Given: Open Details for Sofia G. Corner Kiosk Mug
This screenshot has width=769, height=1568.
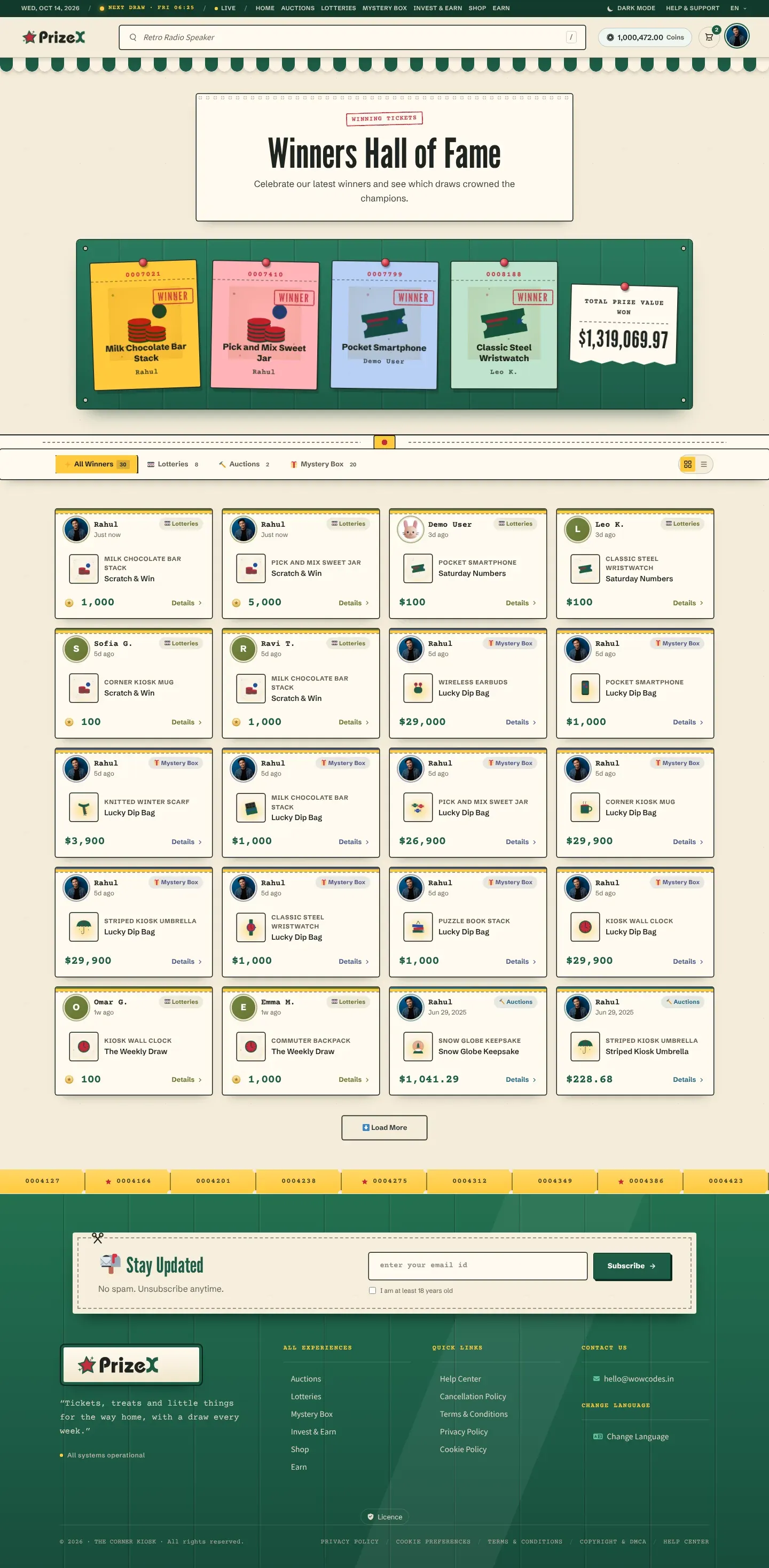Looking at the screenshot, I should pyautogui.click(x=186, y=722).
